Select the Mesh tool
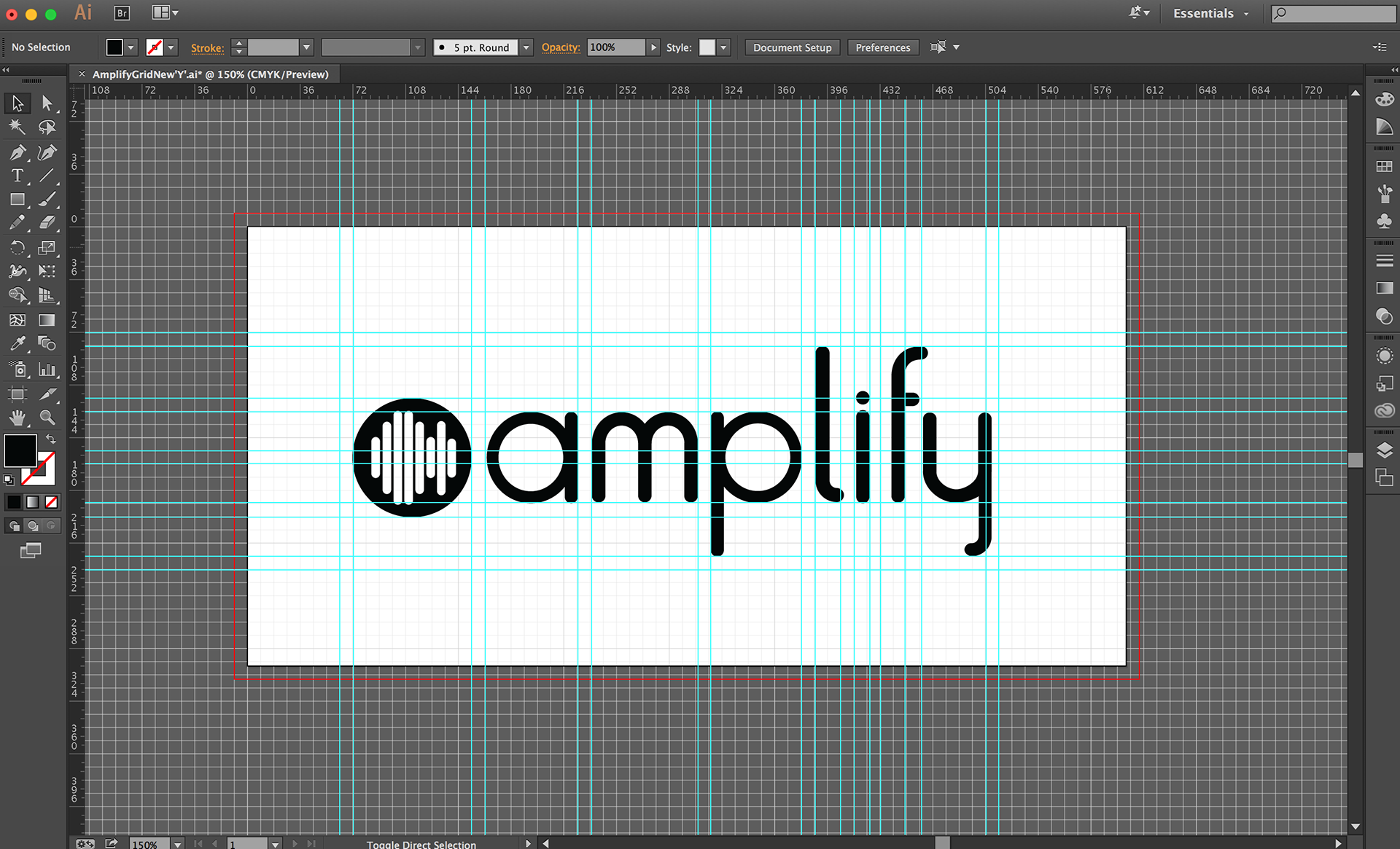The width and height of the screenshot is (1400, 849). tap(17, 320)
